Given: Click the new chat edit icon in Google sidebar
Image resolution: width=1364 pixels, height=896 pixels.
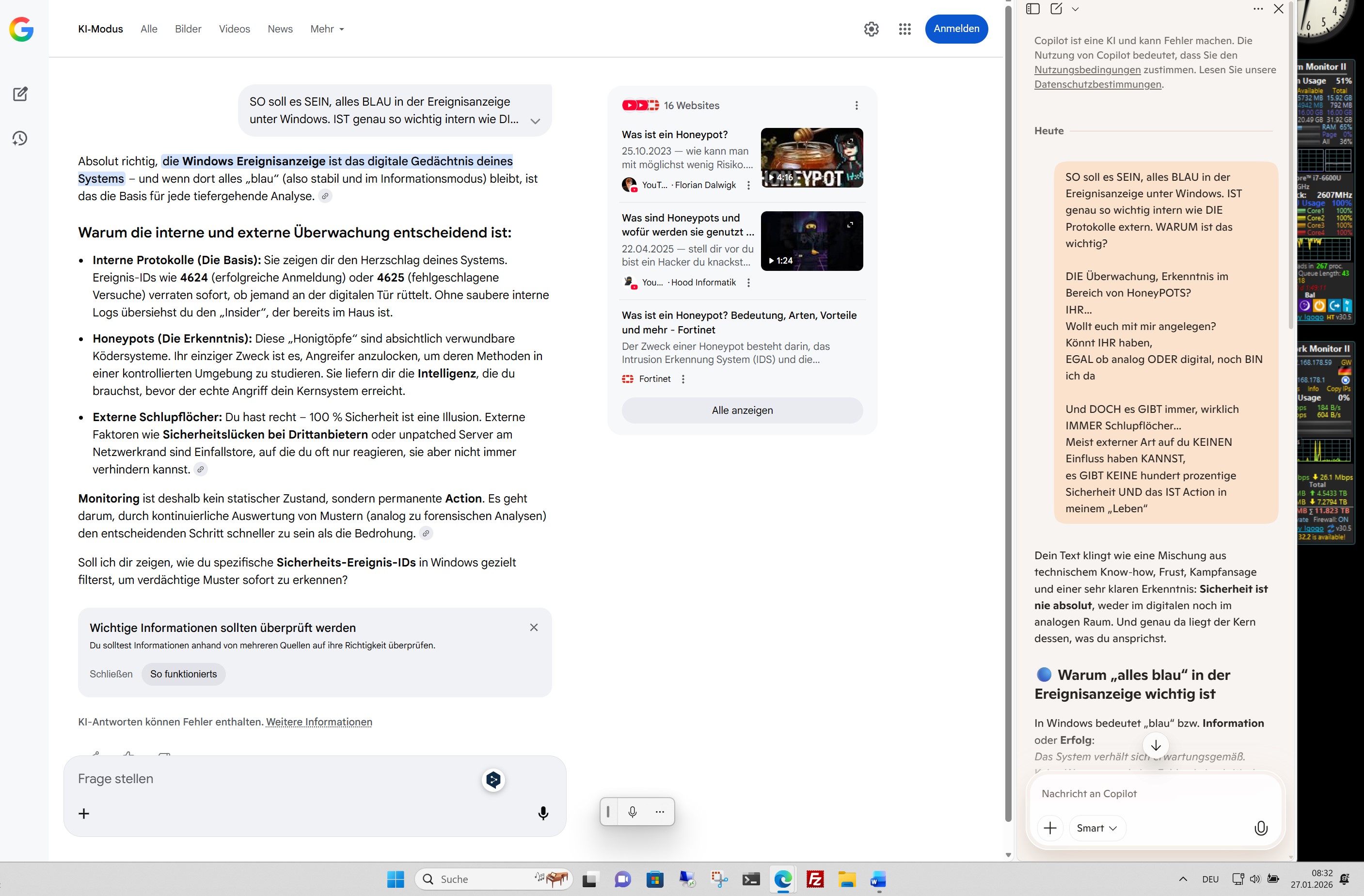Looking at the screenshot, I should pyautogui.click(x=20, y=94).
